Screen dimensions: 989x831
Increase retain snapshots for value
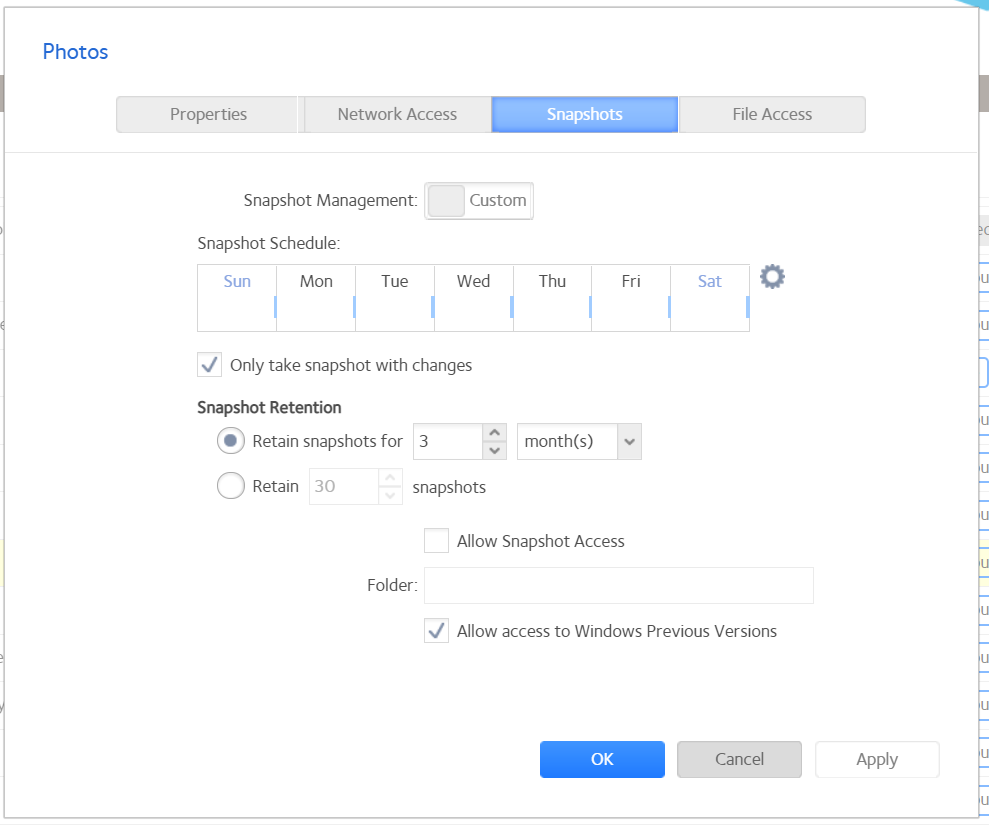click(x=495, y=433)
